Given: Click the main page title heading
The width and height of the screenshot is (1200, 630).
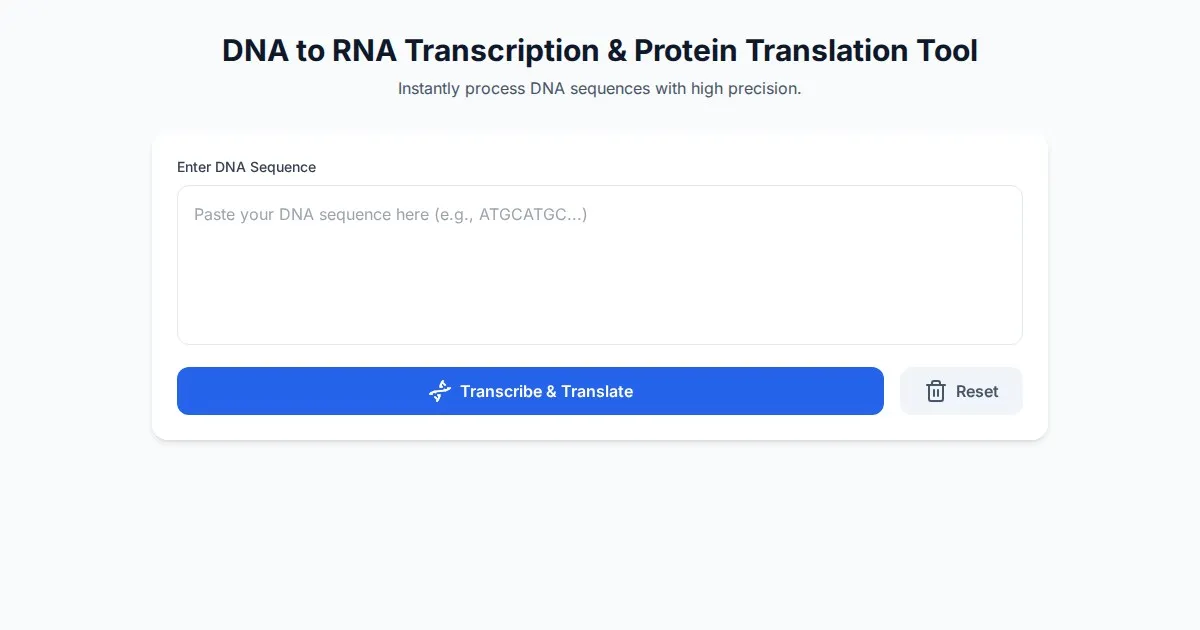Looking at the screenshot, I should point(600,51).
